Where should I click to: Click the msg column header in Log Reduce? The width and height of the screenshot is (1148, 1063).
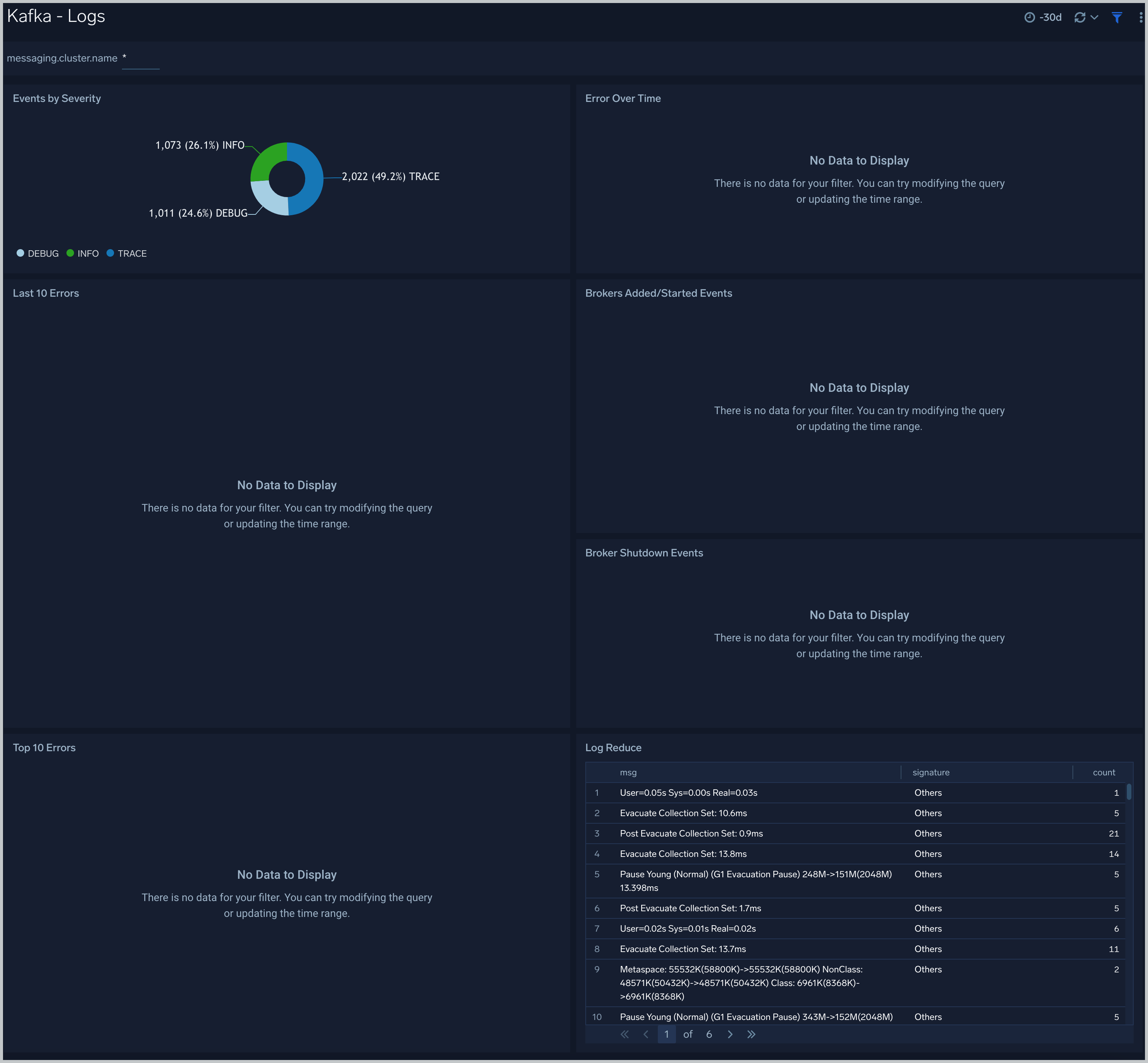(628, 772)
